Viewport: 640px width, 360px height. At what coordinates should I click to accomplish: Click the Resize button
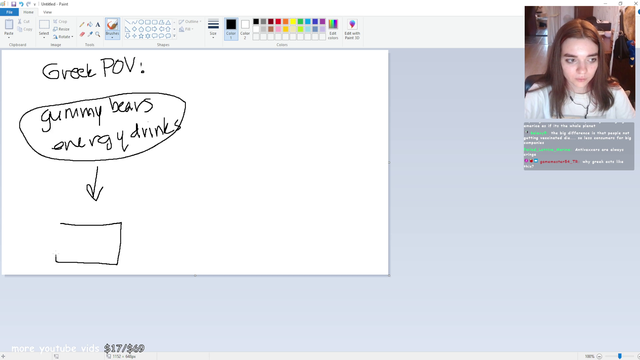tap(61, 29)
